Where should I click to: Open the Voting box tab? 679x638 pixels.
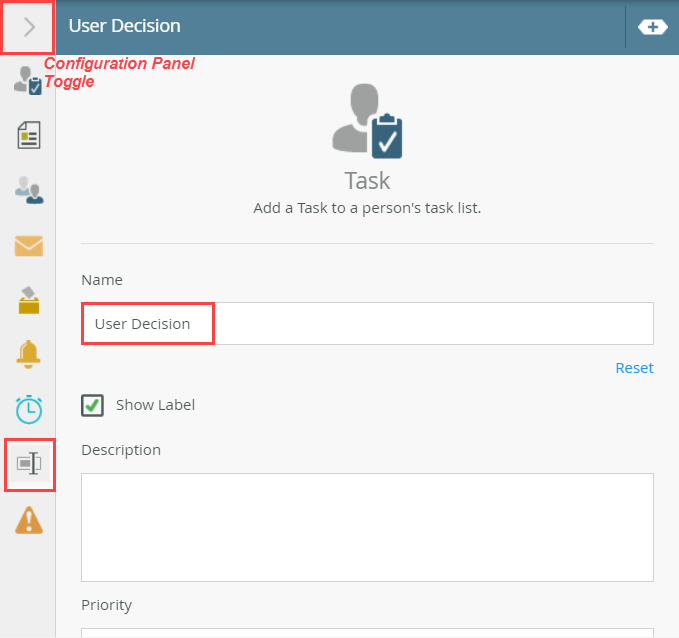coord(29,300)
